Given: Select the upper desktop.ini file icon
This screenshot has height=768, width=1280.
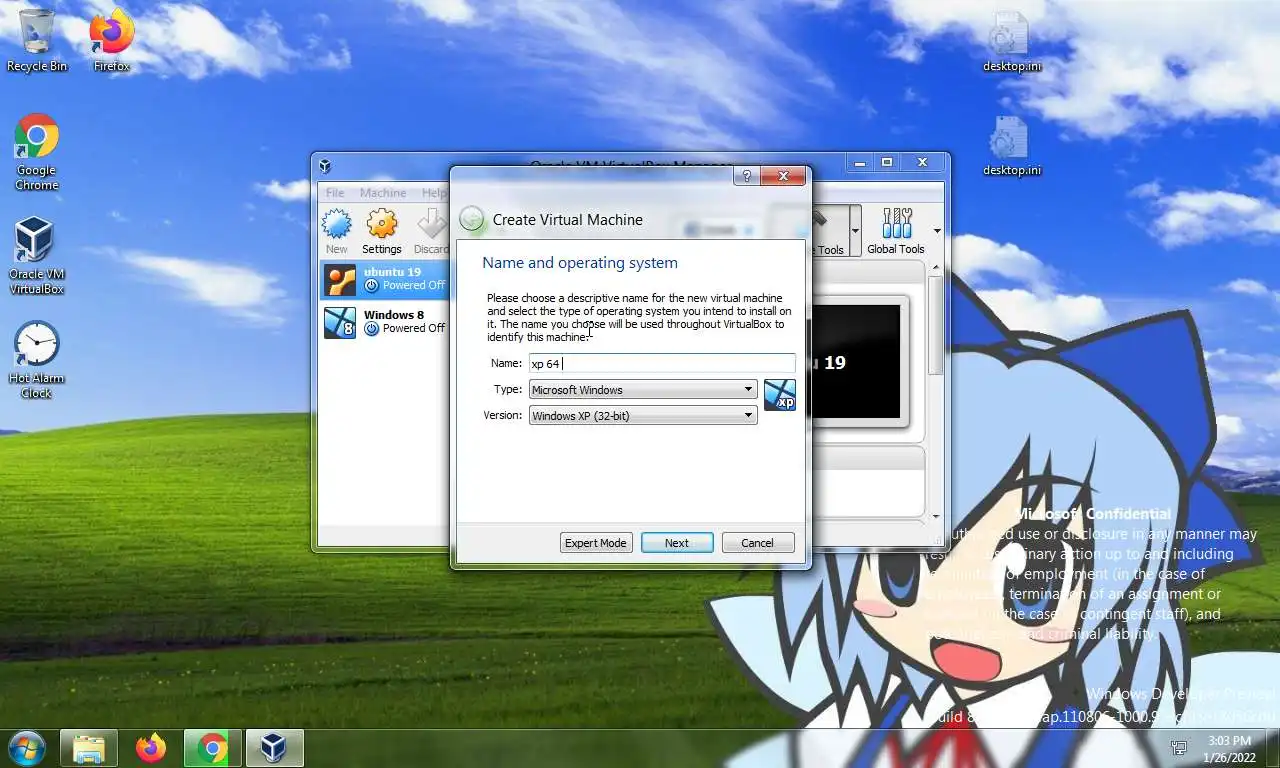Looking at the screenshot, I should pyautogui.click(x=1011, y=40).
